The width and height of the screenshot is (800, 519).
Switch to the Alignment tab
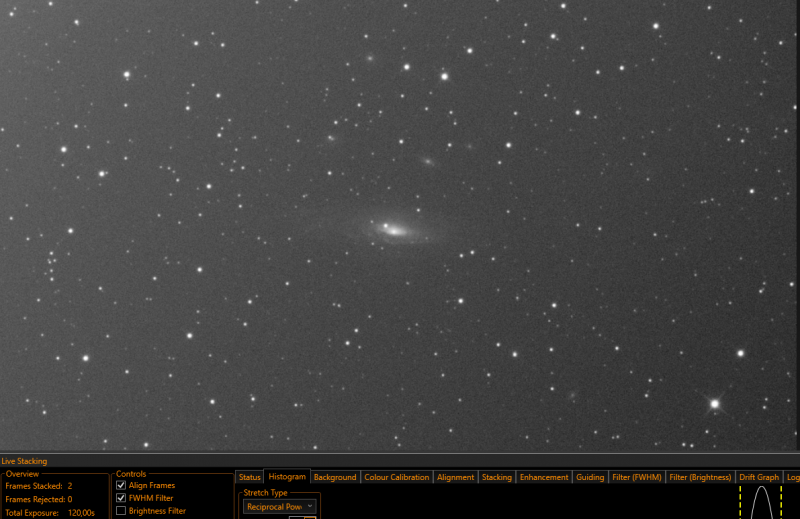tap(455, 477)
